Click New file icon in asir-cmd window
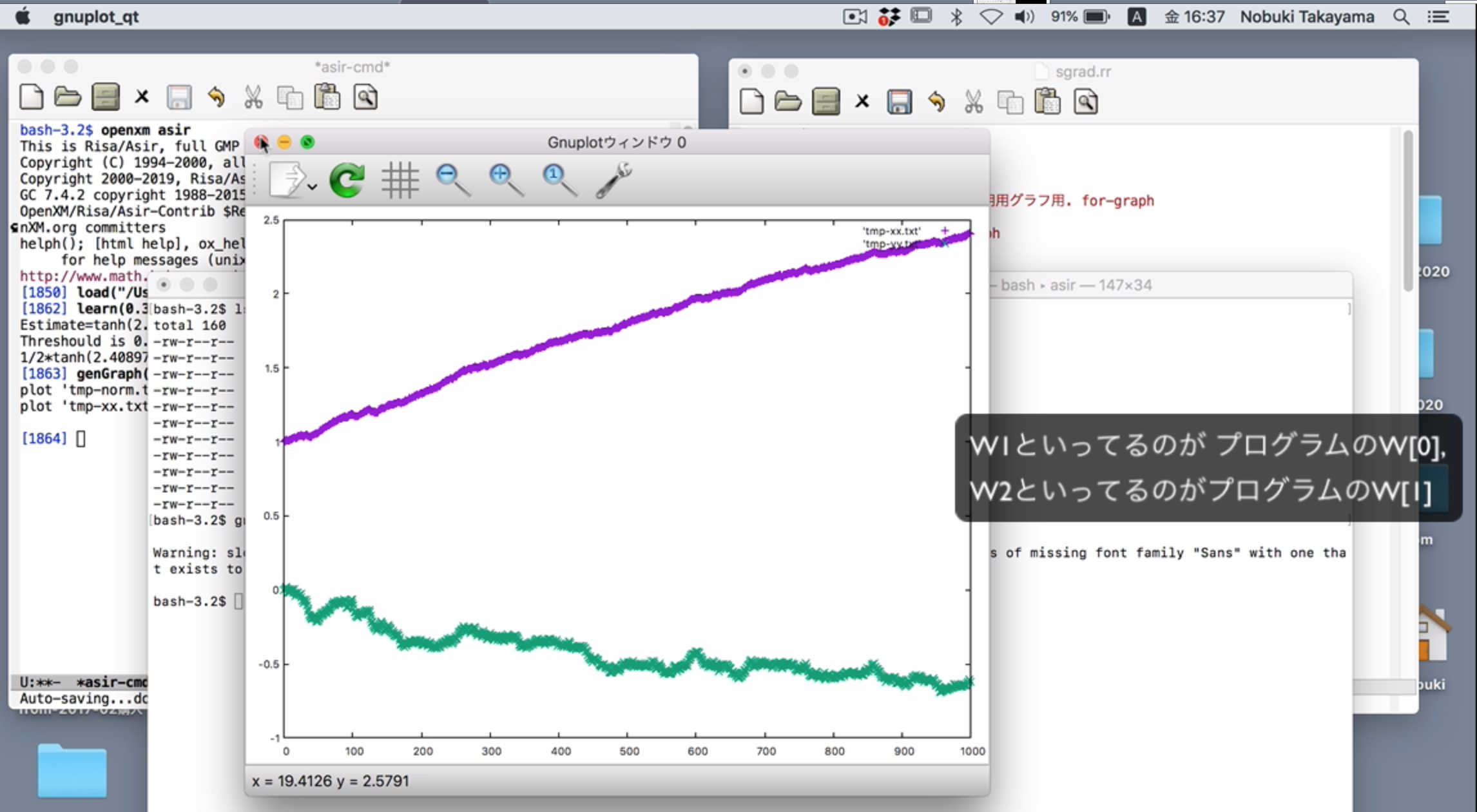Image resolution: width=1477 pixels, height=812 pixels. [x=32, y=97]
